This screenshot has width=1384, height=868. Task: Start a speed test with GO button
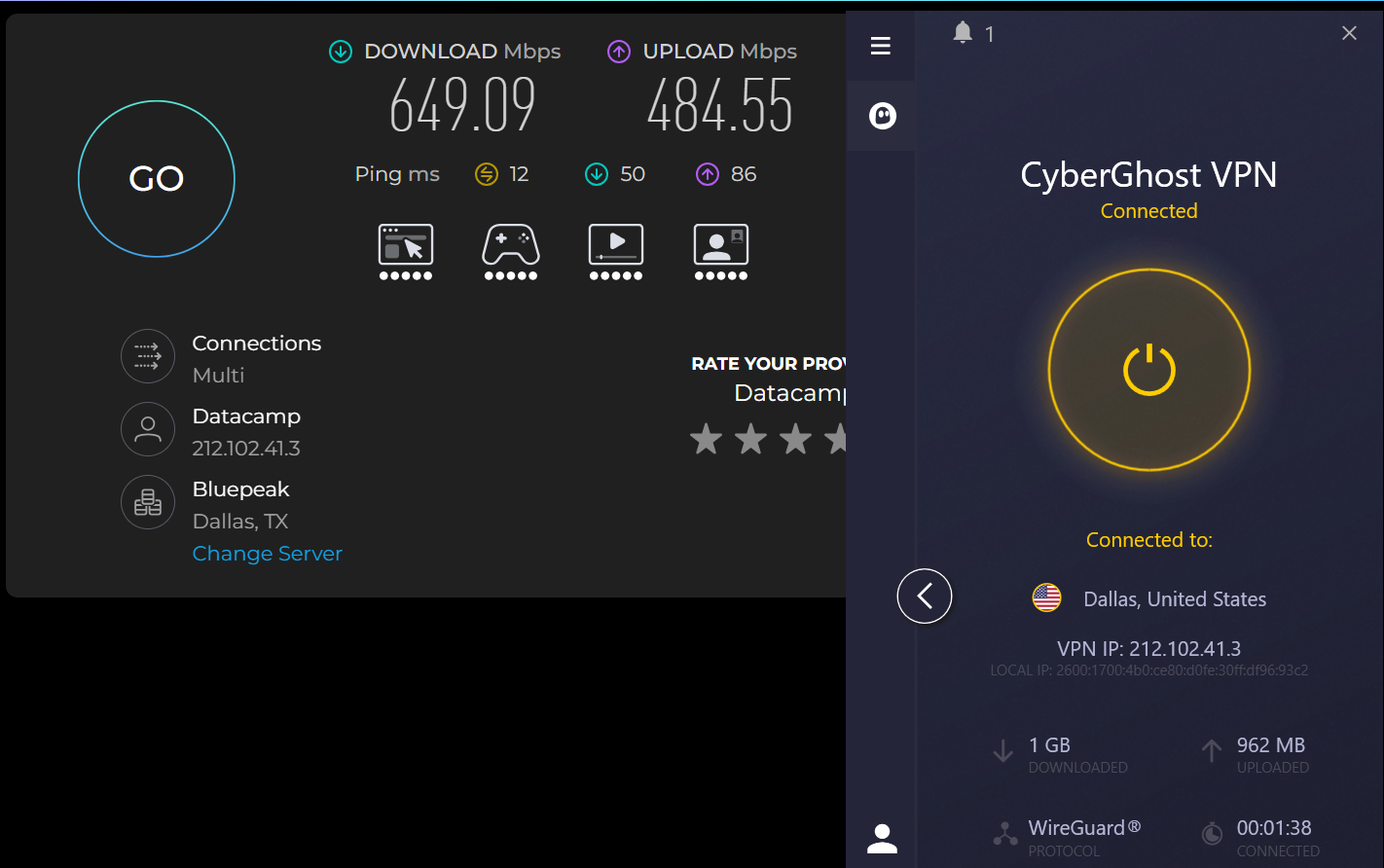(157, 179)
